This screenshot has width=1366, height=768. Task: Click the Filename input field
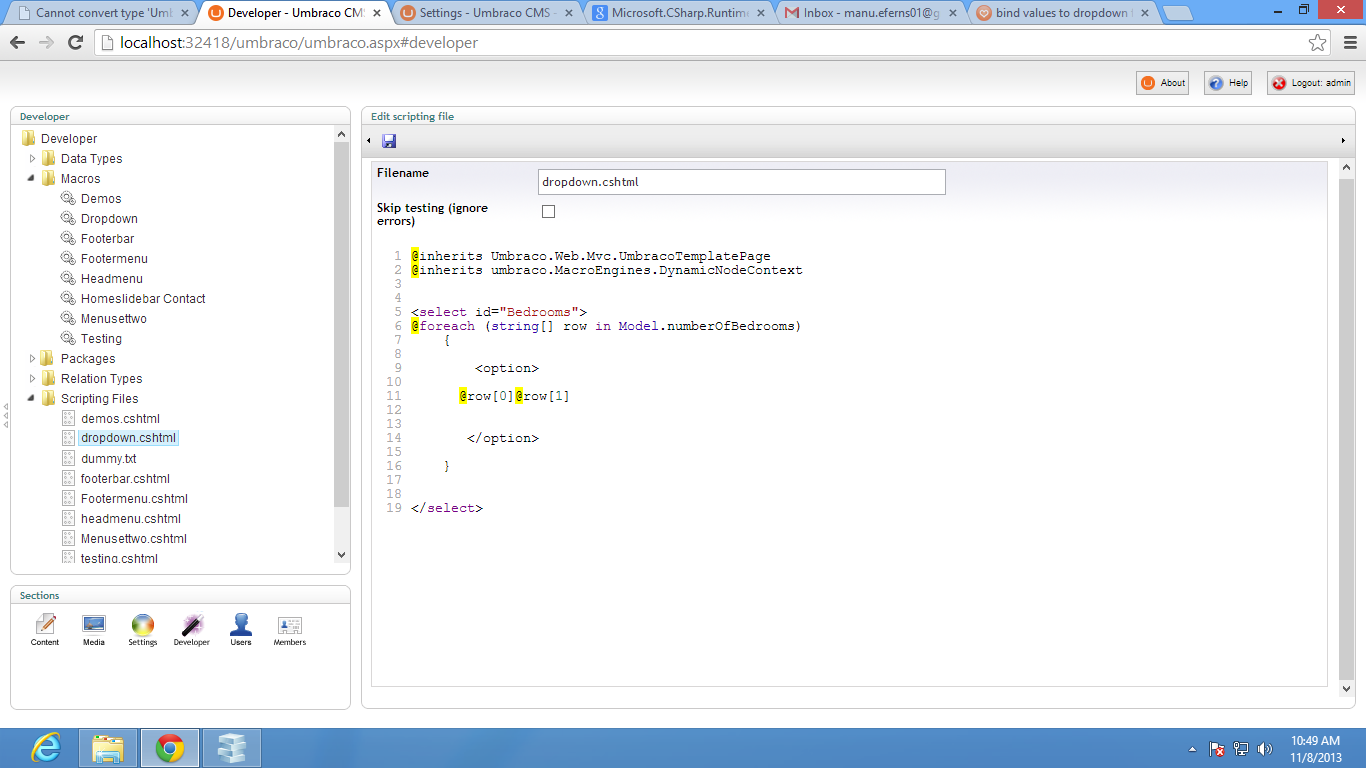741,182
